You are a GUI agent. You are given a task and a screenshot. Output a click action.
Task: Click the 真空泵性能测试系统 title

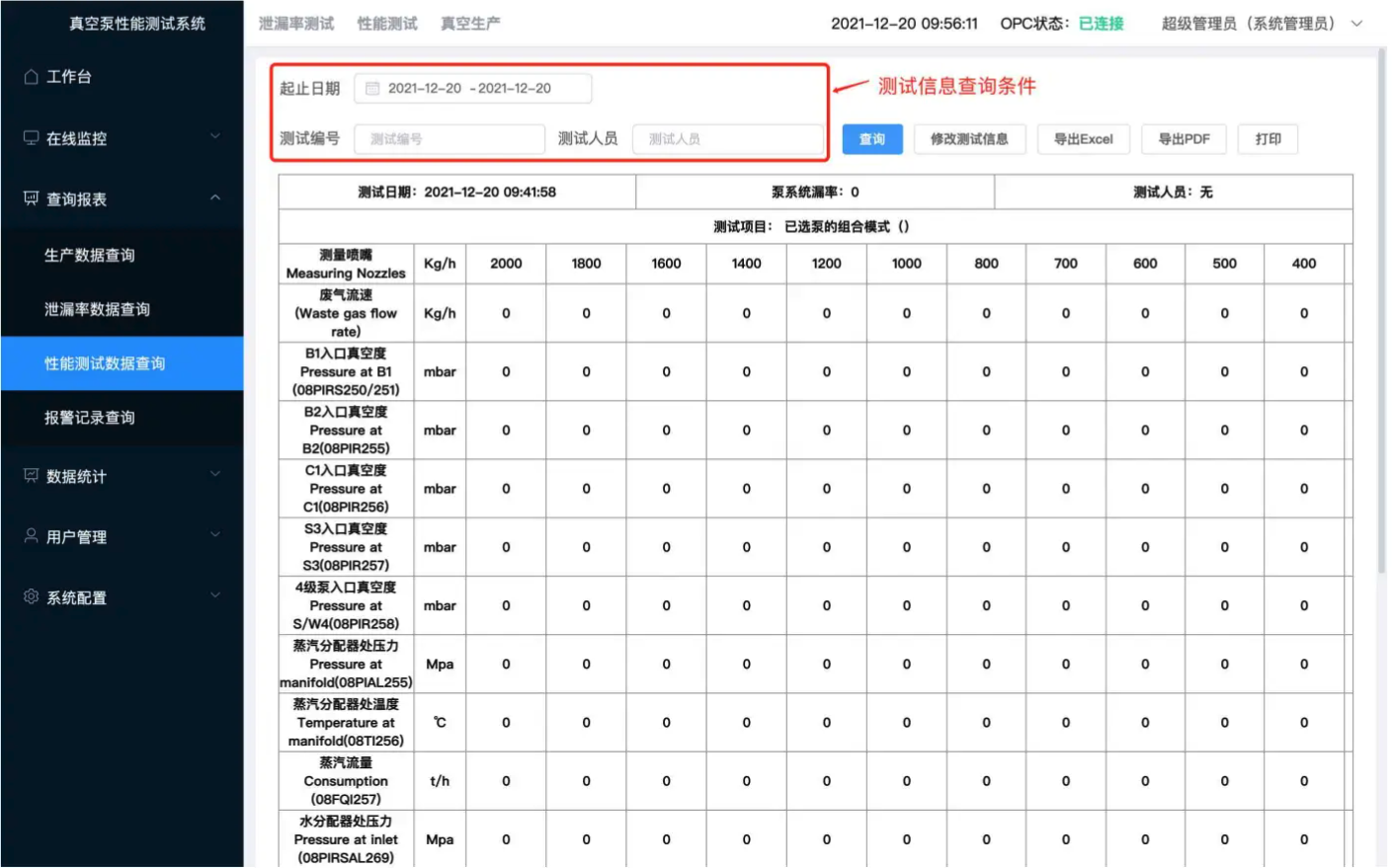pyautogui.click(x=137, y=24)
